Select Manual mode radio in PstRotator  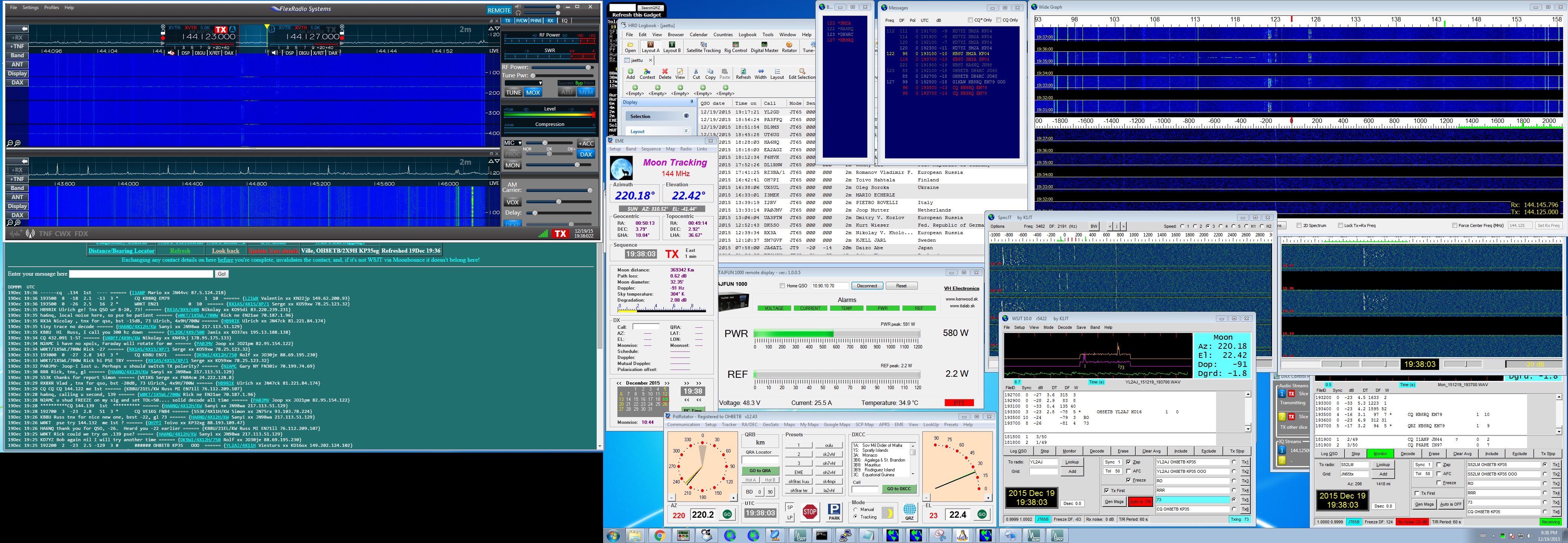tap(855, 509)
